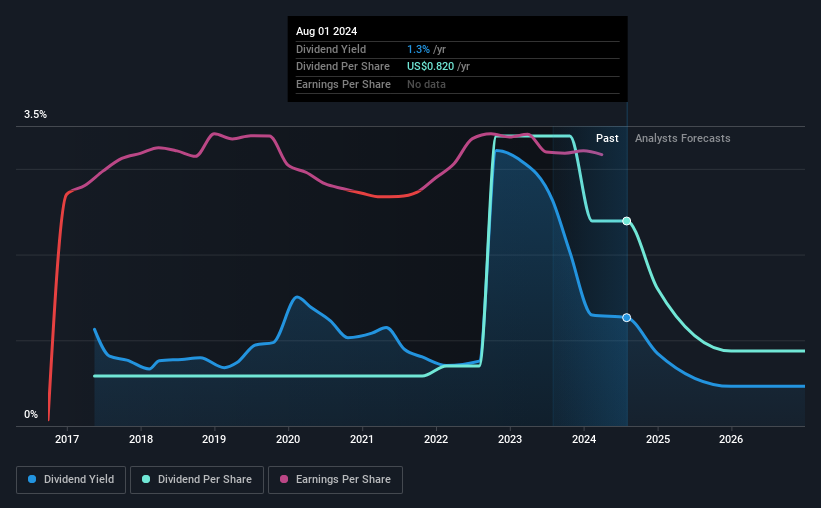Toggle the Dividend Yield legend button

tap(71, 480)
